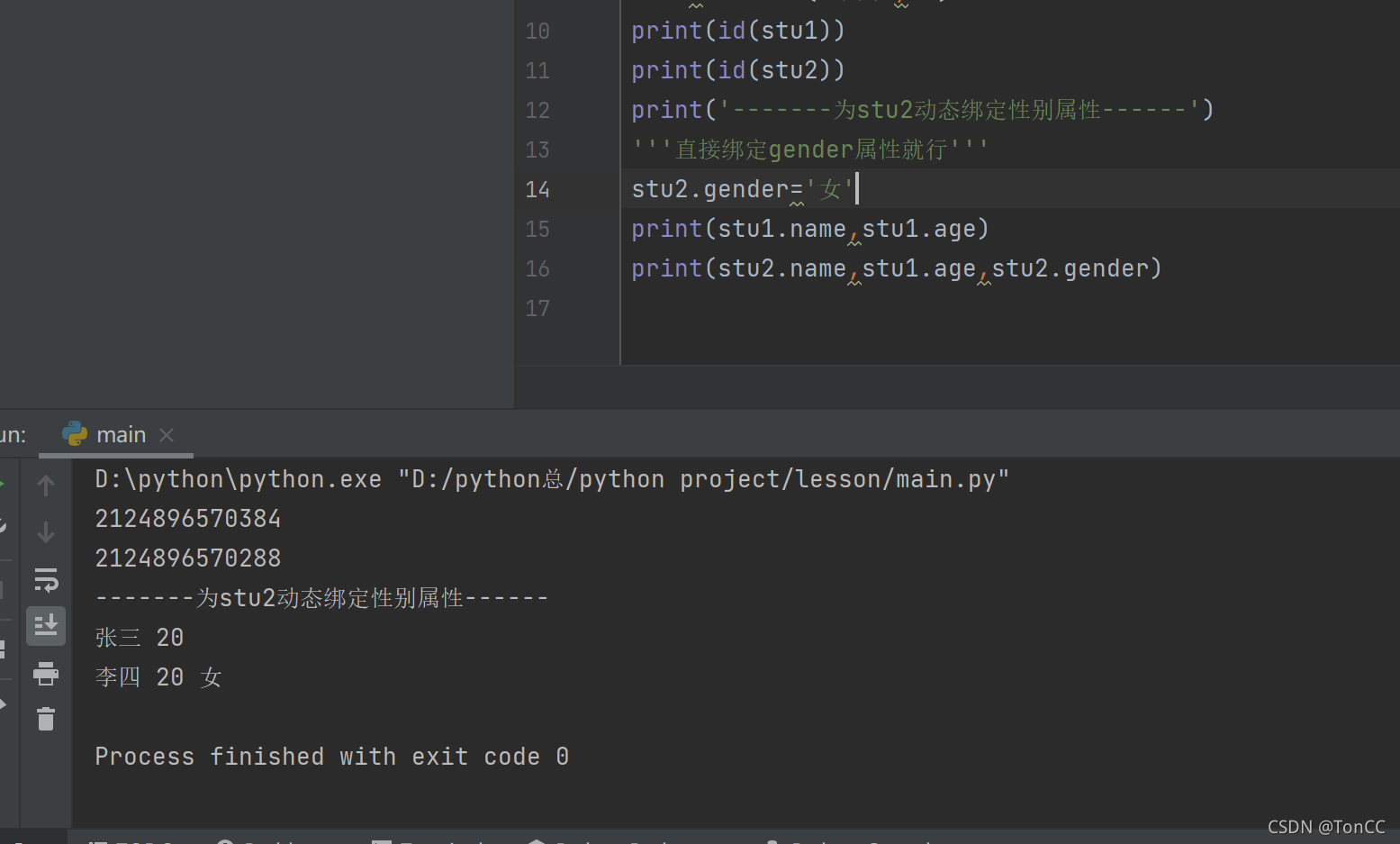Click the Clear All trash icon
1400x844 pixels.
pos(46,719)
